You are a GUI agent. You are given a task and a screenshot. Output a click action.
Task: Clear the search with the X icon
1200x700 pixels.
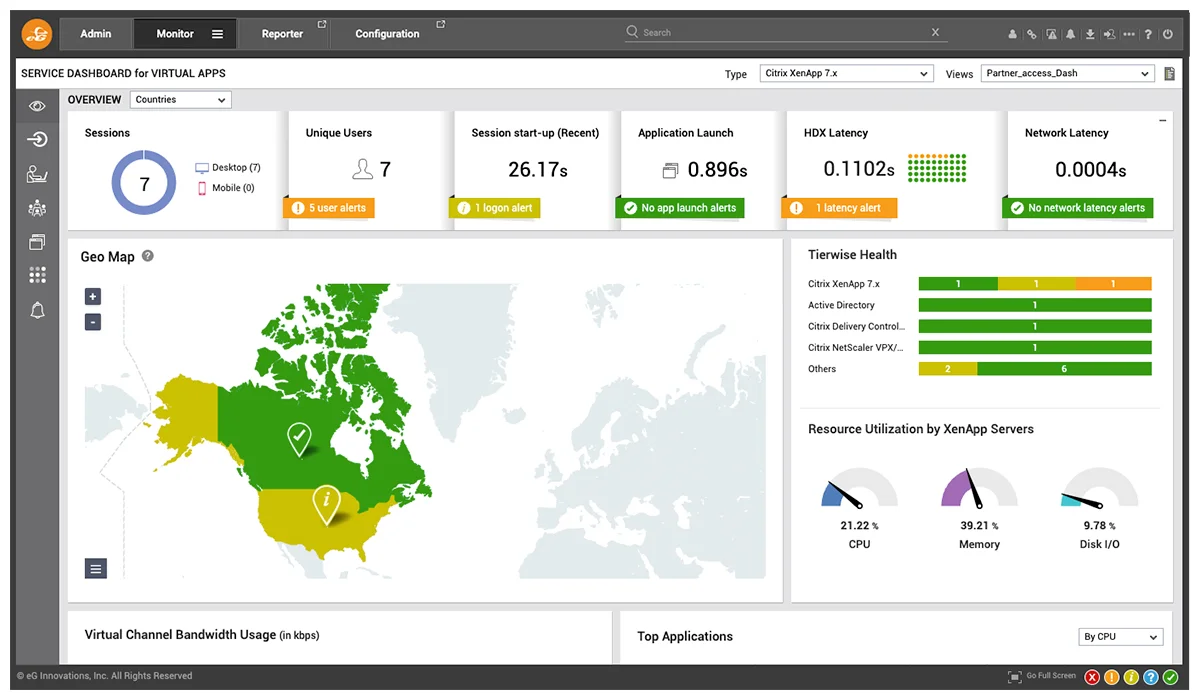tap(935, 32)
